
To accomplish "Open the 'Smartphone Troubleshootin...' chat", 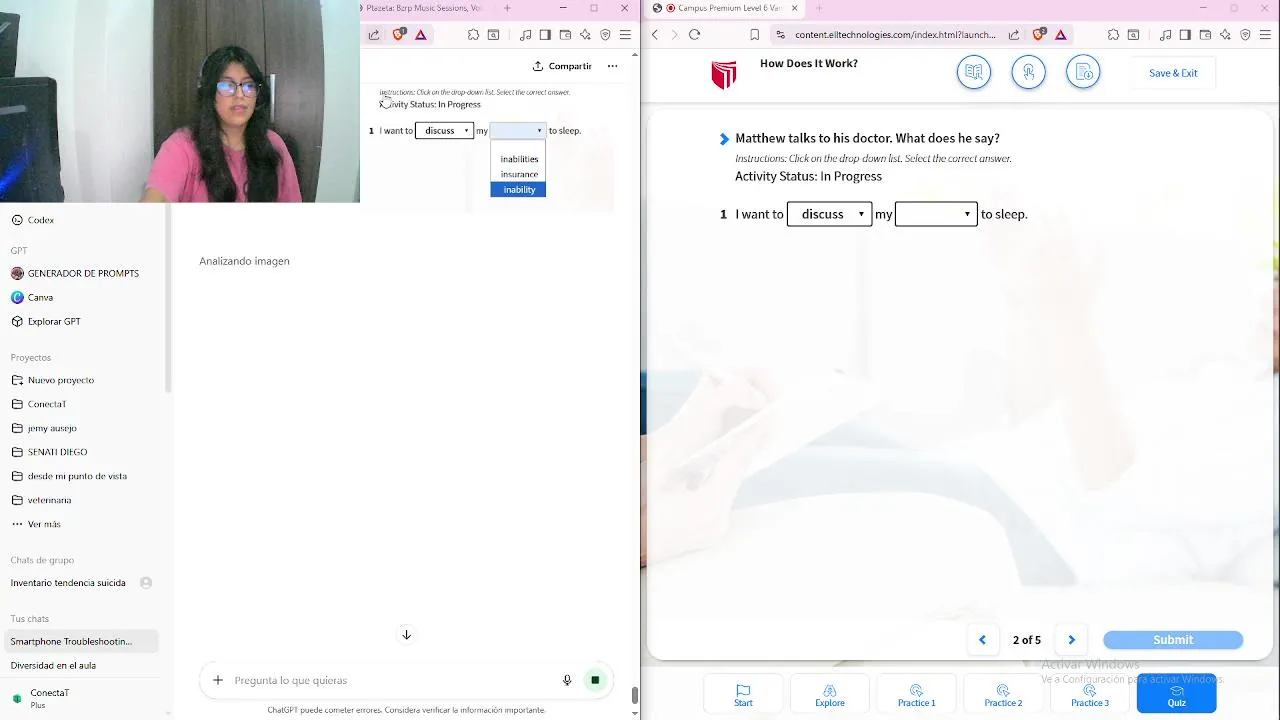I will pos(80,641).
